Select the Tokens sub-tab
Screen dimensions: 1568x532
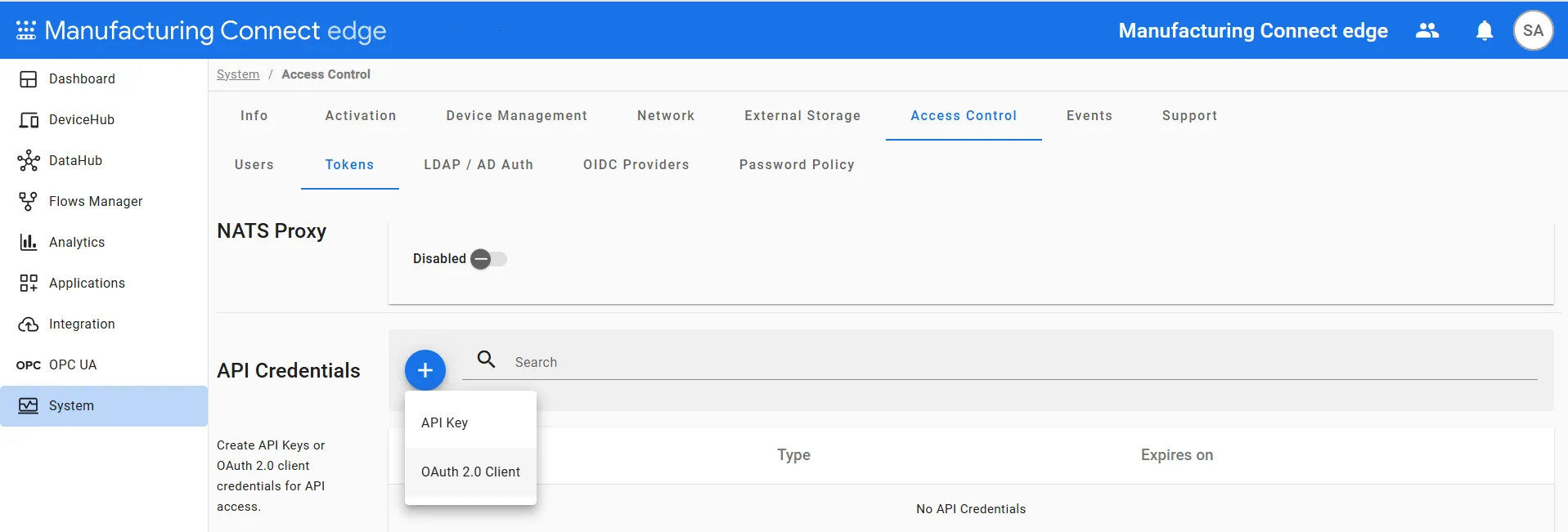(350, 165)
